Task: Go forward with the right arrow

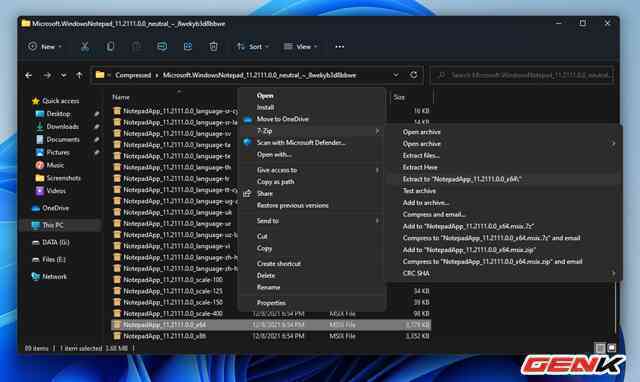Action: [47, 75]
